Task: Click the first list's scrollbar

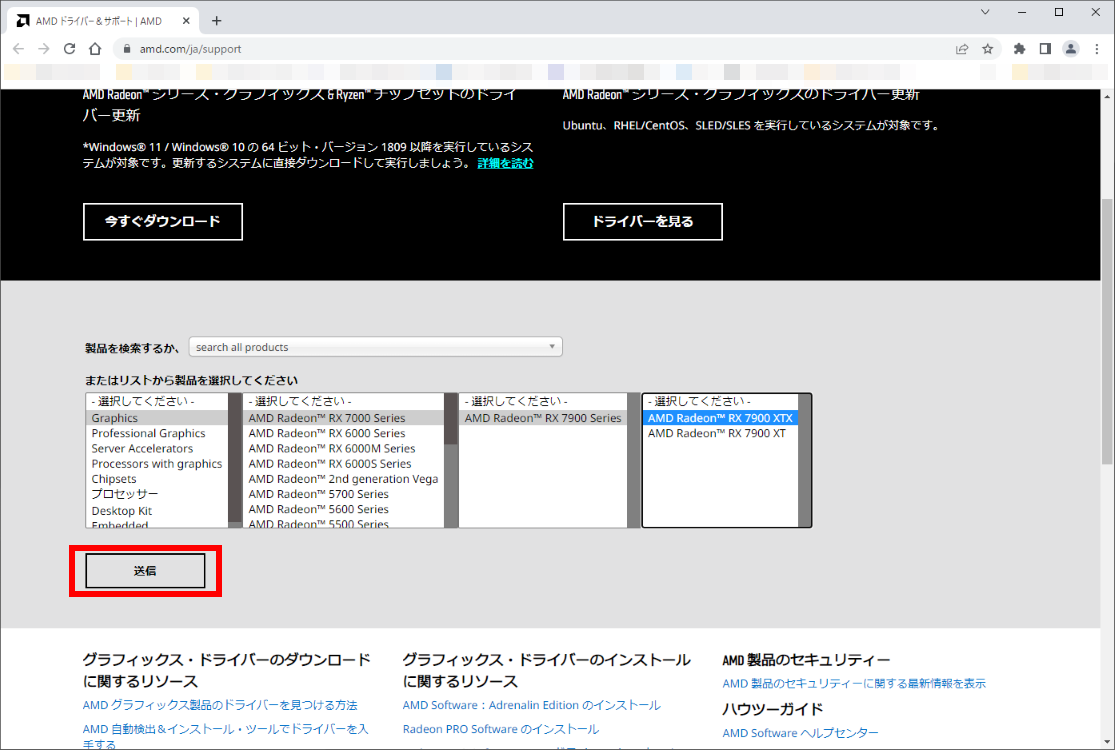Action: (x=235, y=460)
